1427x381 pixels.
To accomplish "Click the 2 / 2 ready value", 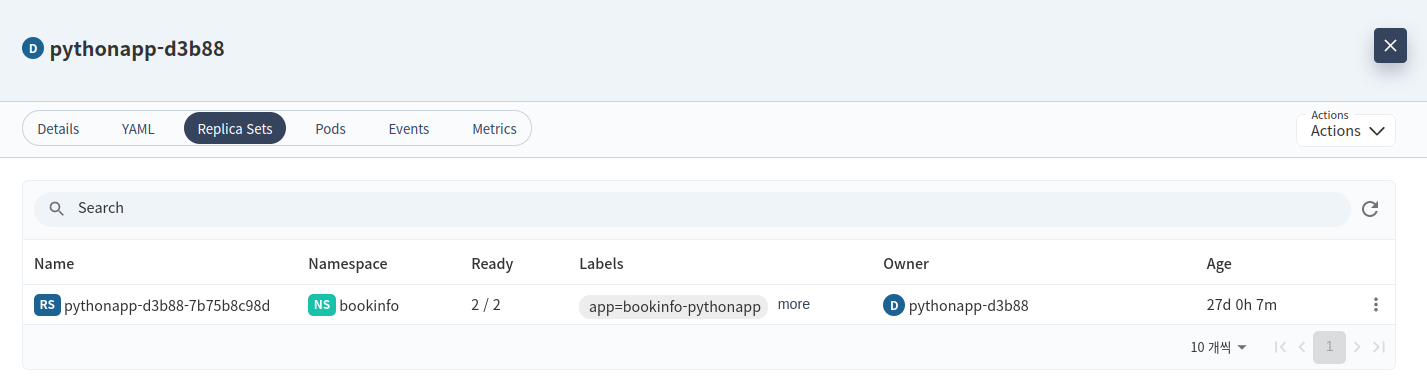I will tap(486, 305).
